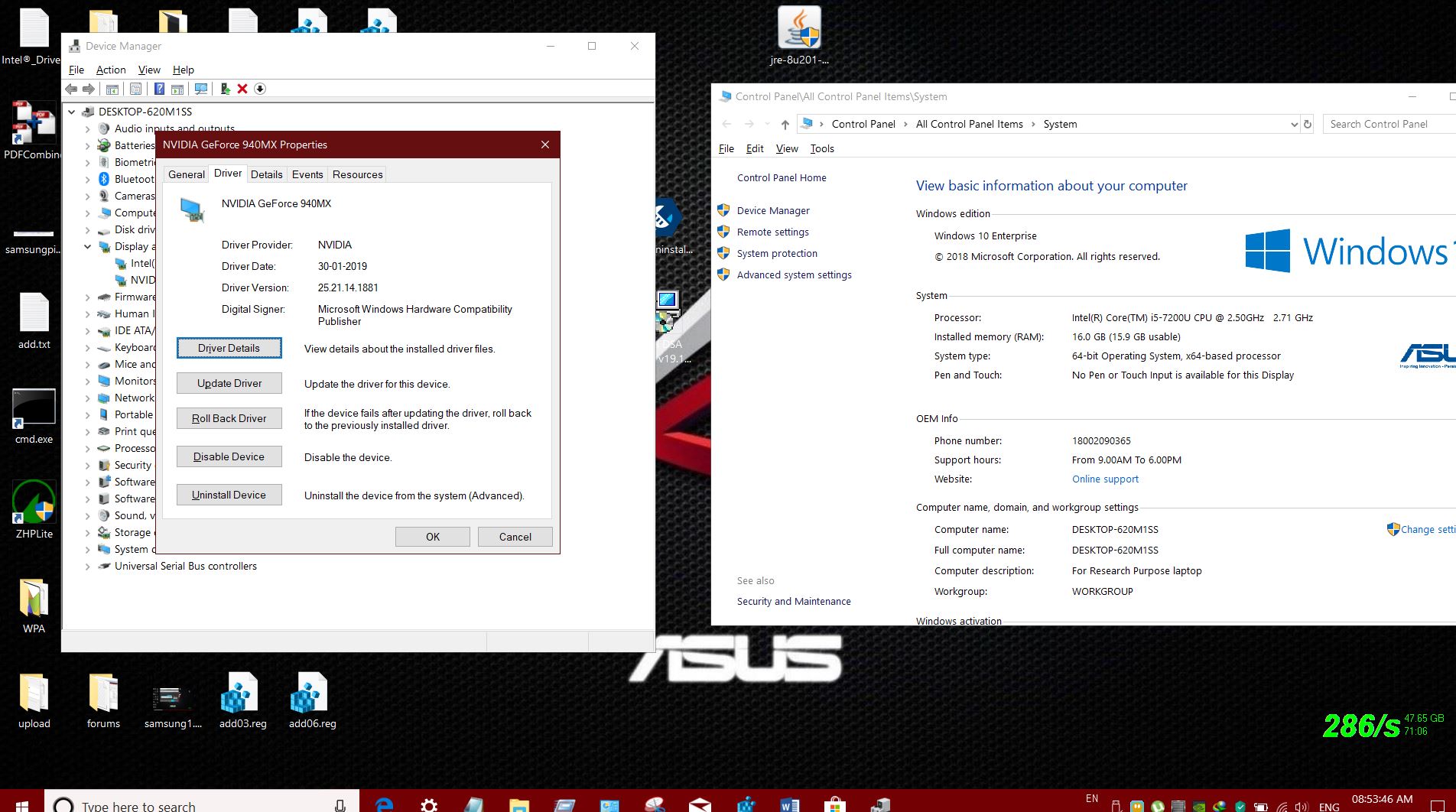Click the Back arrow in Device Manager toolbar
Screen dimensions: 1456x812
click(72, 89)
